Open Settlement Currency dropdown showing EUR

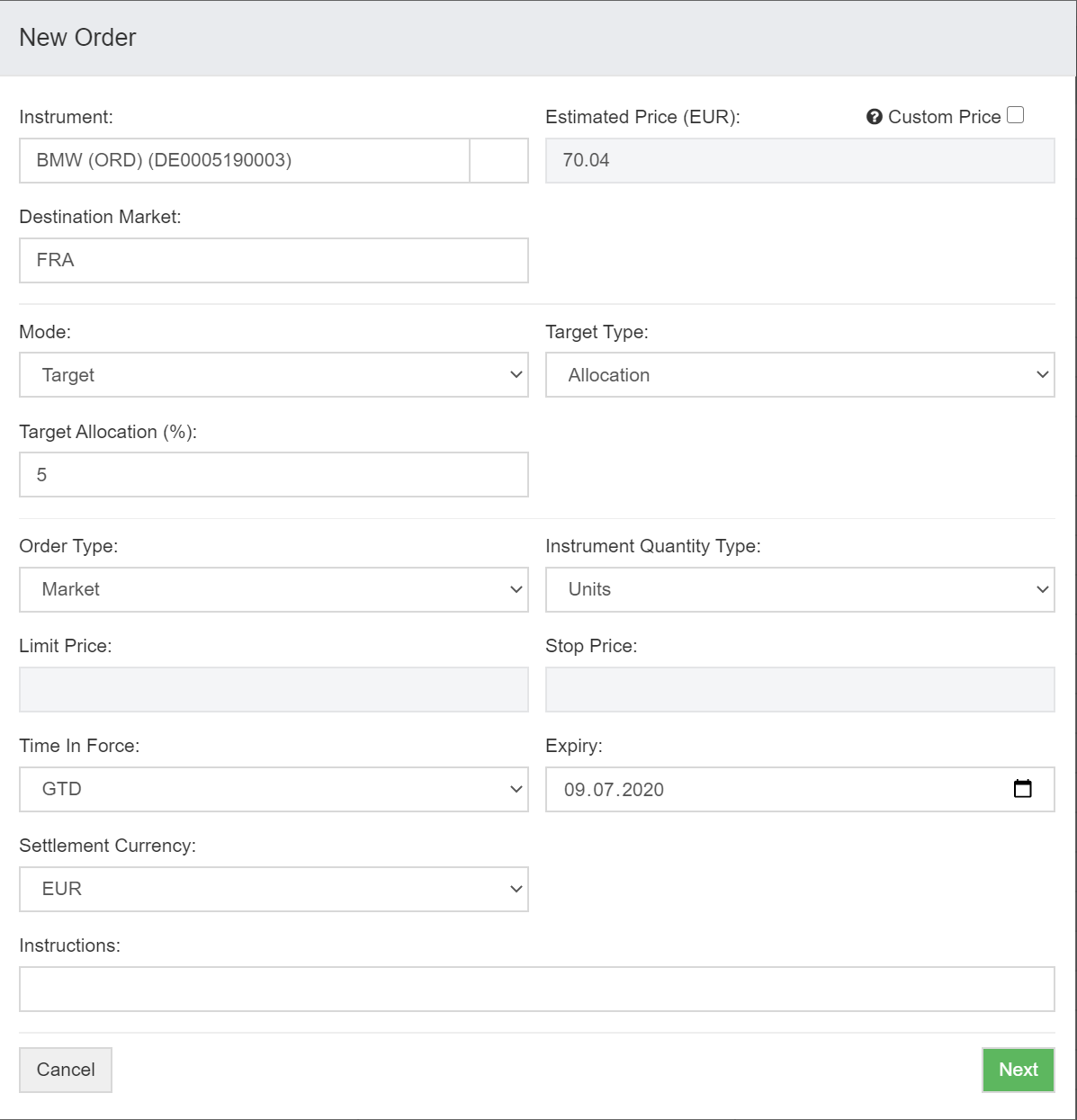(x=274, y=889)
